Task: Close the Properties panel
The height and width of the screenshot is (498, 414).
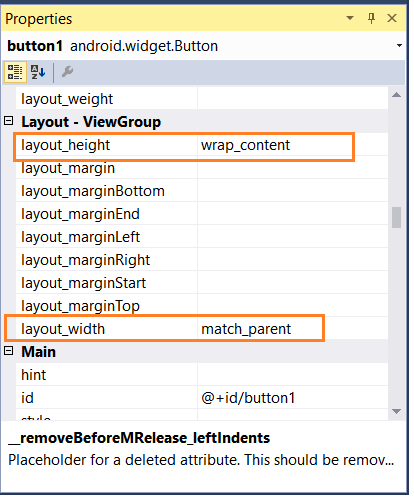Action: (x=392, y=18)
